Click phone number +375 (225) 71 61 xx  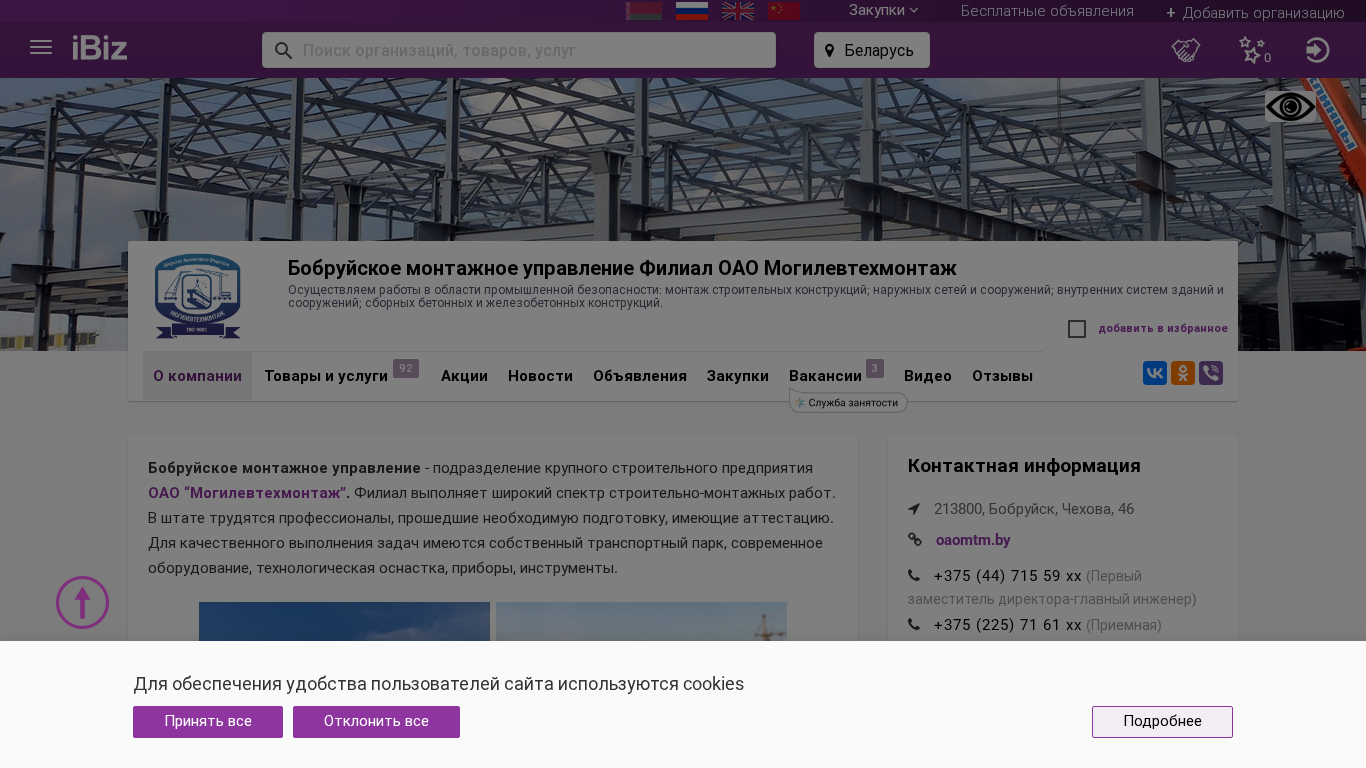coord(1007,625)
